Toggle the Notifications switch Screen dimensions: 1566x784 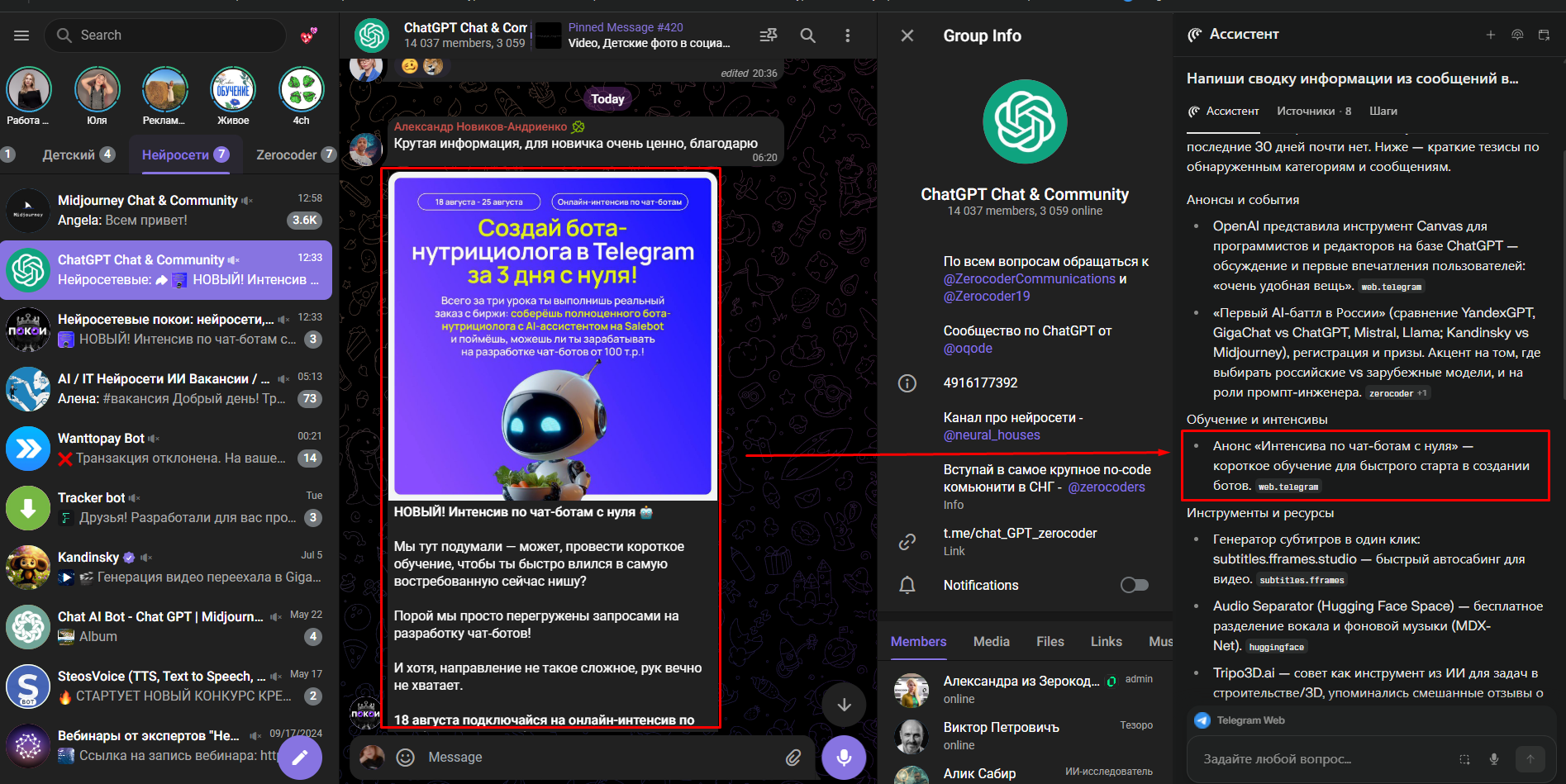[x=1134, y=585]
